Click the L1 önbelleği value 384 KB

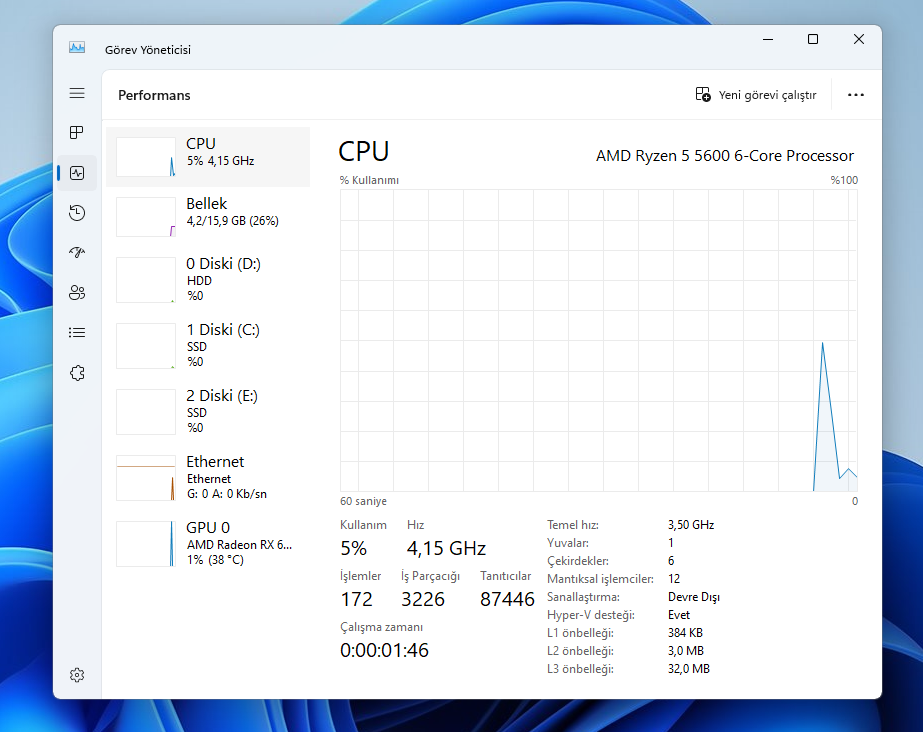pyautogui.click(x=685, y=633)
